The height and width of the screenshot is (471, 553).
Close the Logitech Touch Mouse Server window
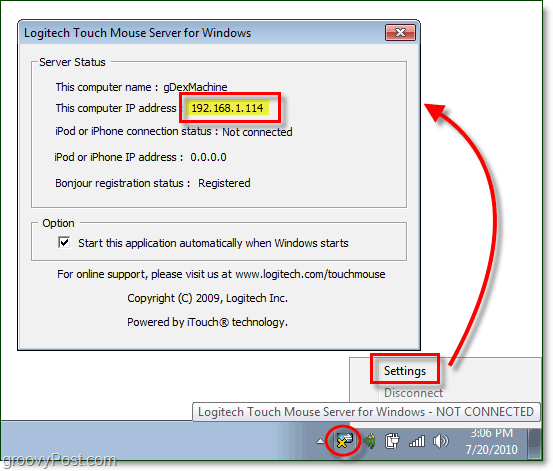(400, 32)
